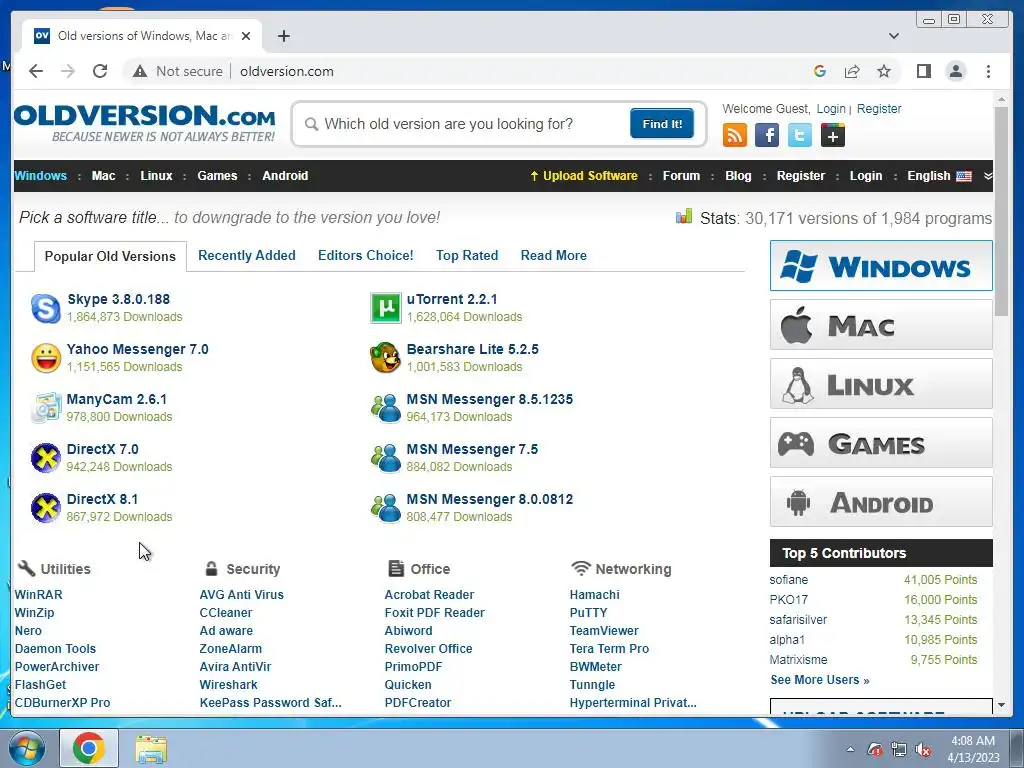
Task: Expand Chrome tab search chevron
Action: (894, 36)
